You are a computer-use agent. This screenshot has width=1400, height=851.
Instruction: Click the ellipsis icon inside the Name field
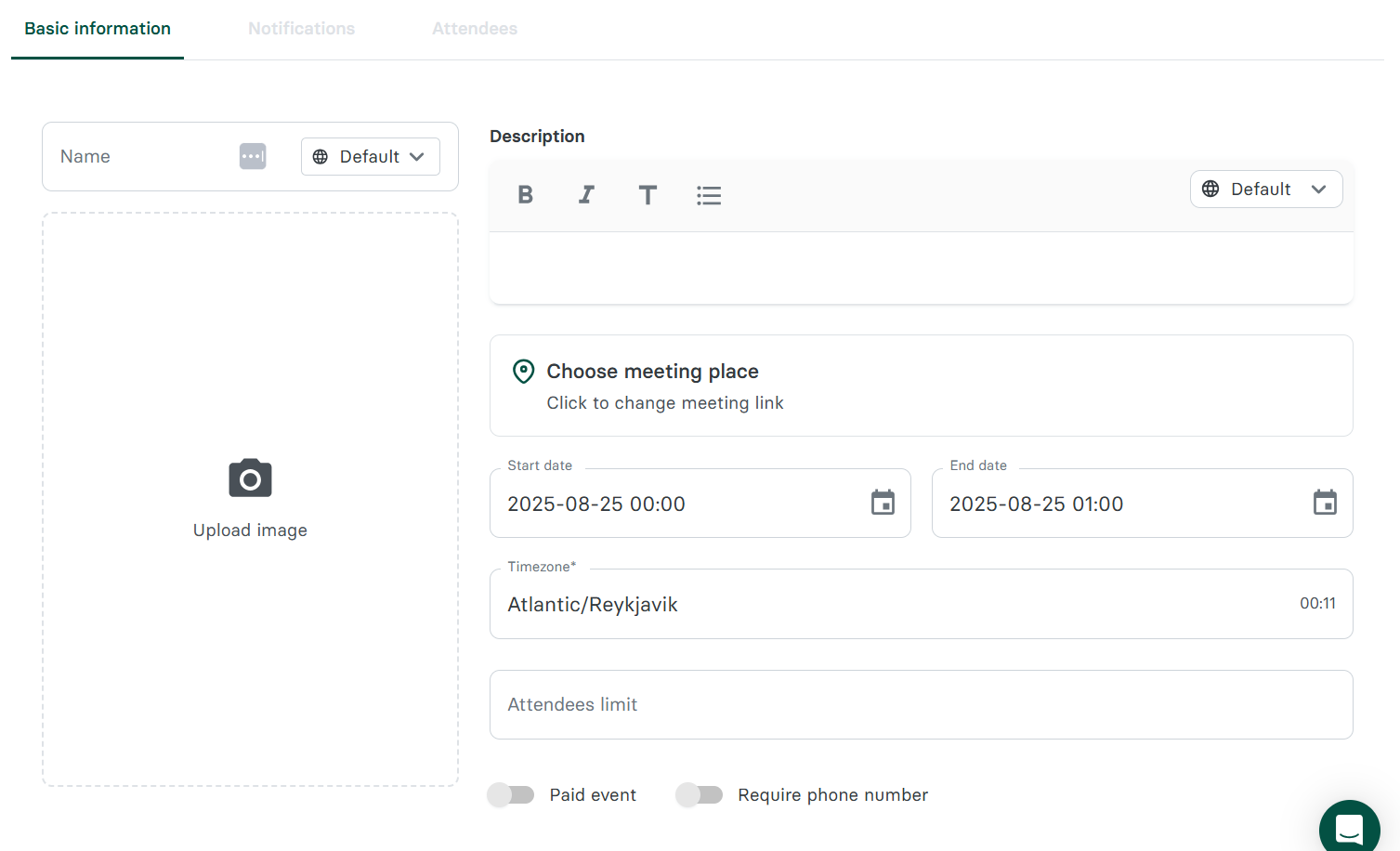pyautogui.click(x=252, y=156)
